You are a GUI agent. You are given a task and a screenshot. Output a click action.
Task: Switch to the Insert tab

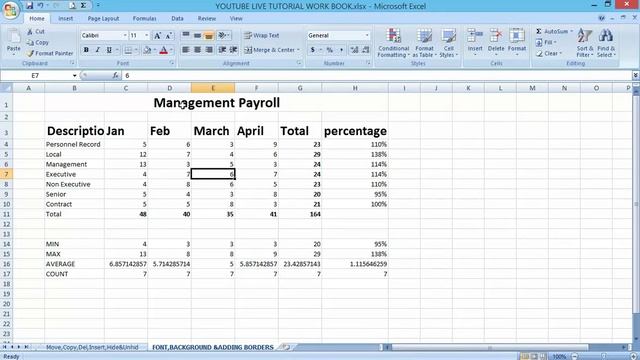point(65,18)
